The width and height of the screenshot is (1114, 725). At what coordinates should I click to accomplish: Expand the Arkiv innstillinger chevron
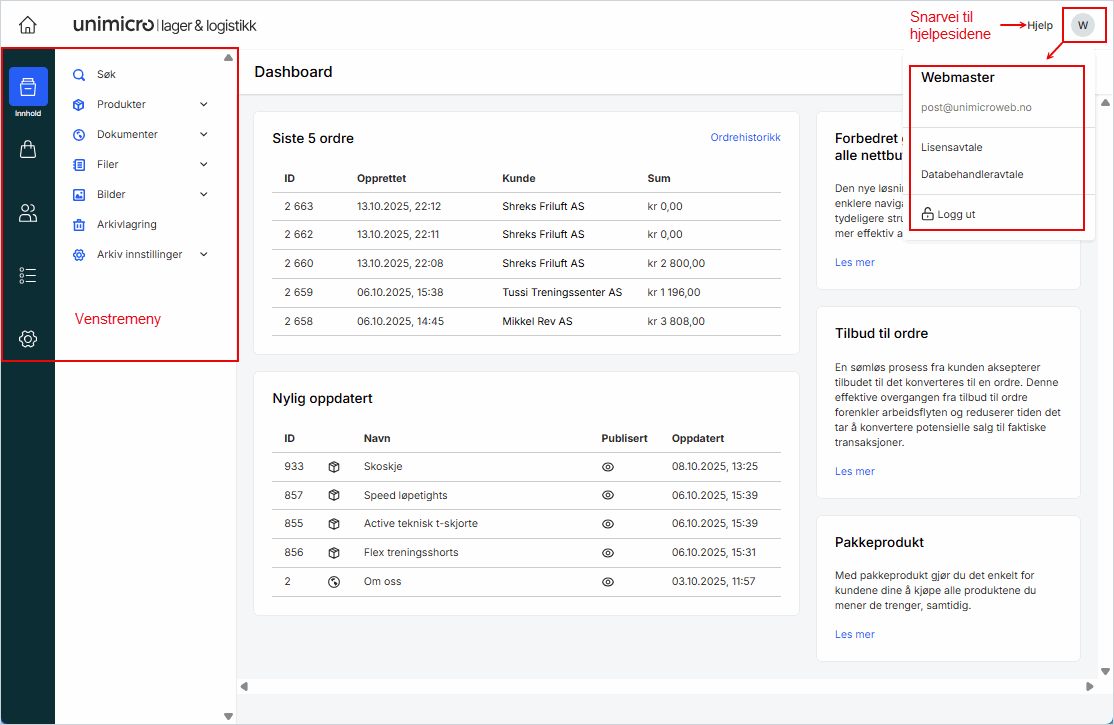pos(204,254)
